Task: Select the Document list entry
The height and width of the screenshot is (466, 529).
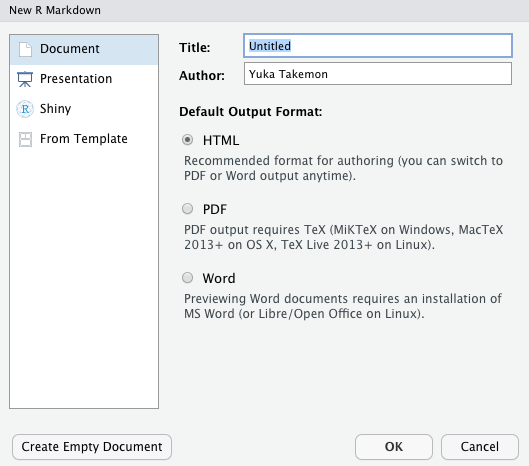Action: coord(84,49)
